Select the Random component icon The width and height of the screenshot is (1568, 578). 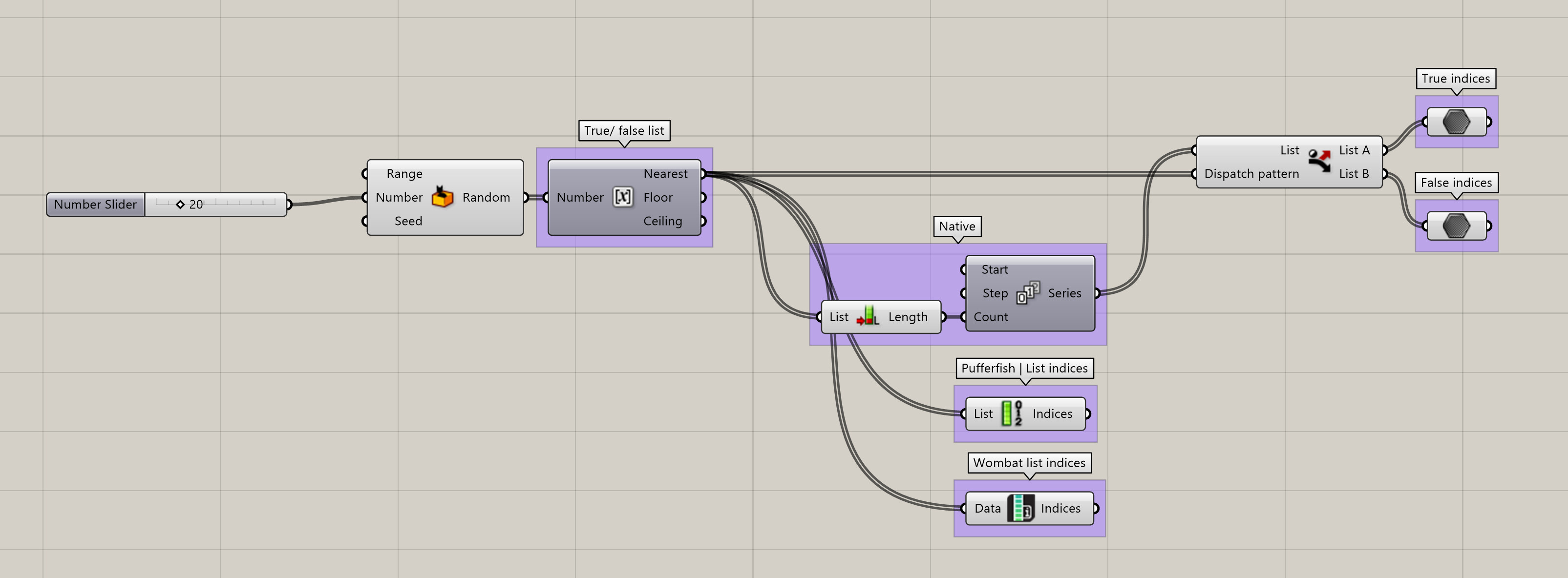[x=443, y=197]
